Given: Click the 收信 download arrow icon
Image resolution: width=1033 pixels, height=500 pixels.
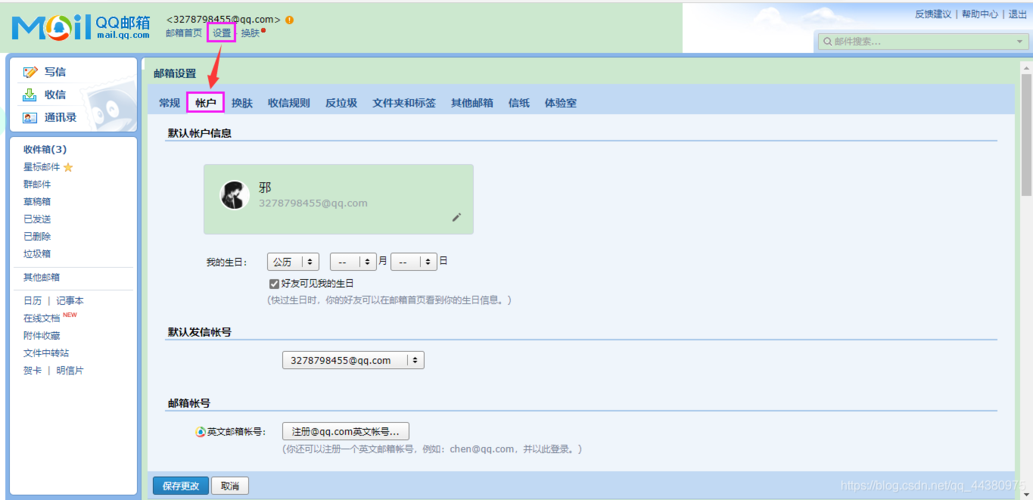Looking at the screenshot, I should [30, 95].
